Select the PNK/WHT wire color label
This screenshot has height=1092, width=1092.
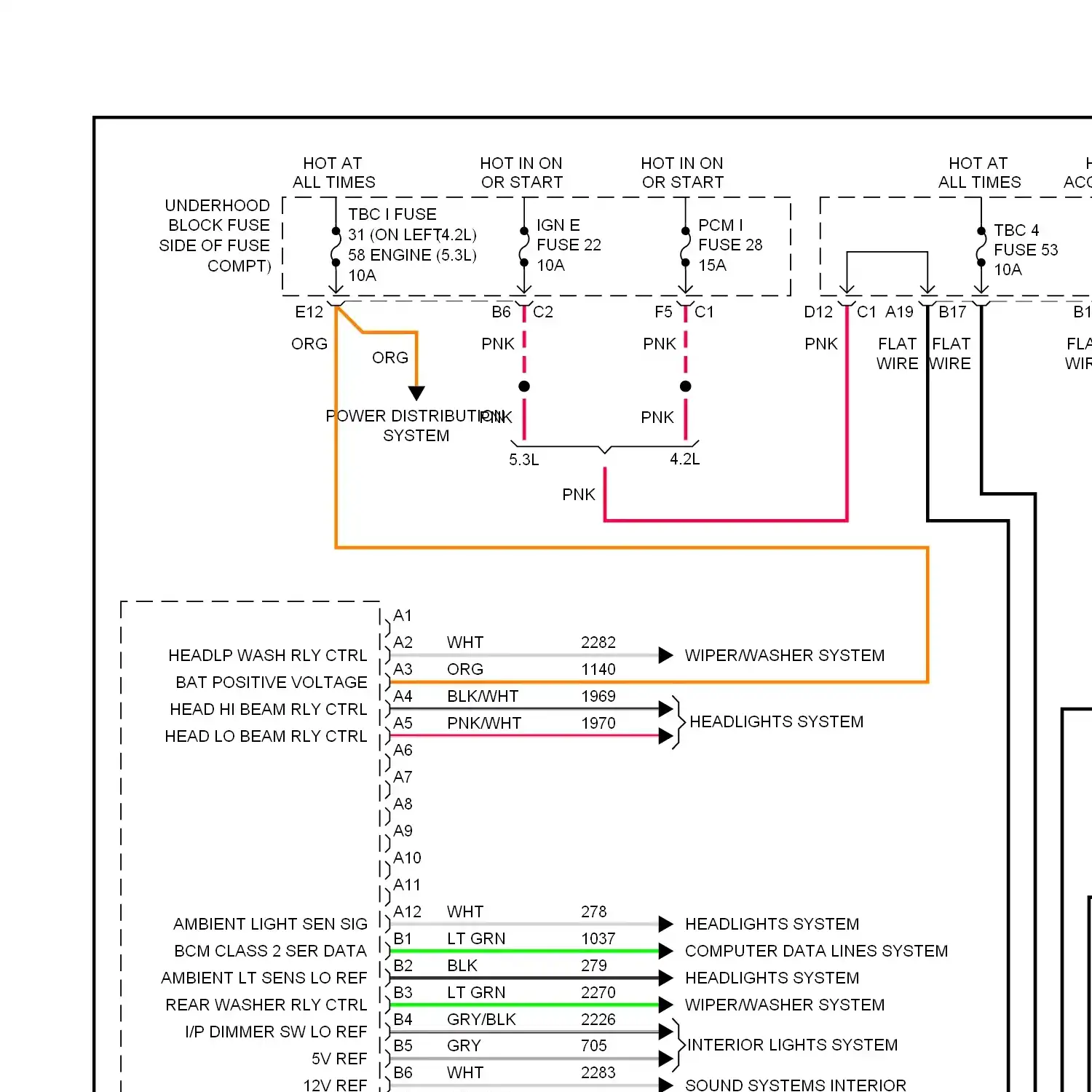click(x=483, y=723)
